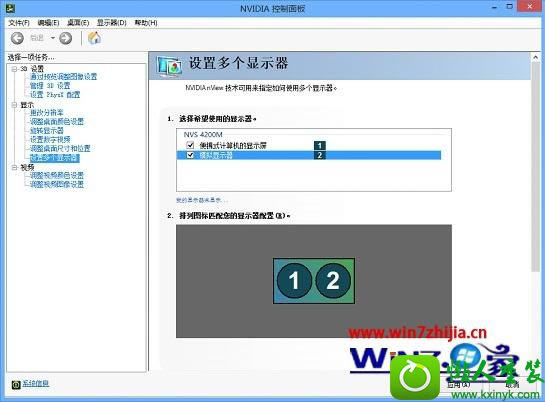Click the multiple displays header icon

tap(169, 66)
